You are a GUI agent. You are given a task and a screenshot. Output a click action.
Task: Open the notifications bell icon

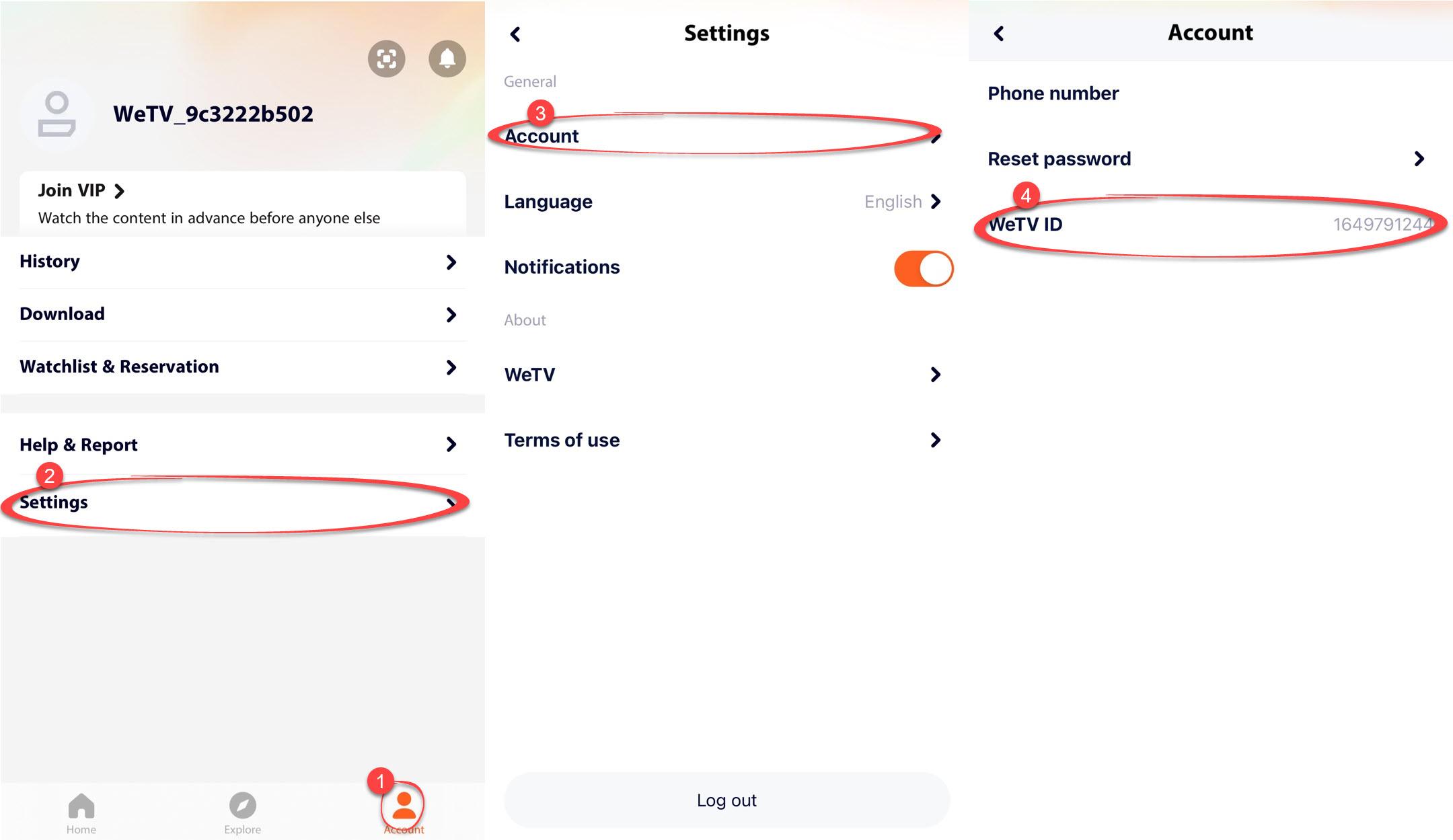click(447, 59)
